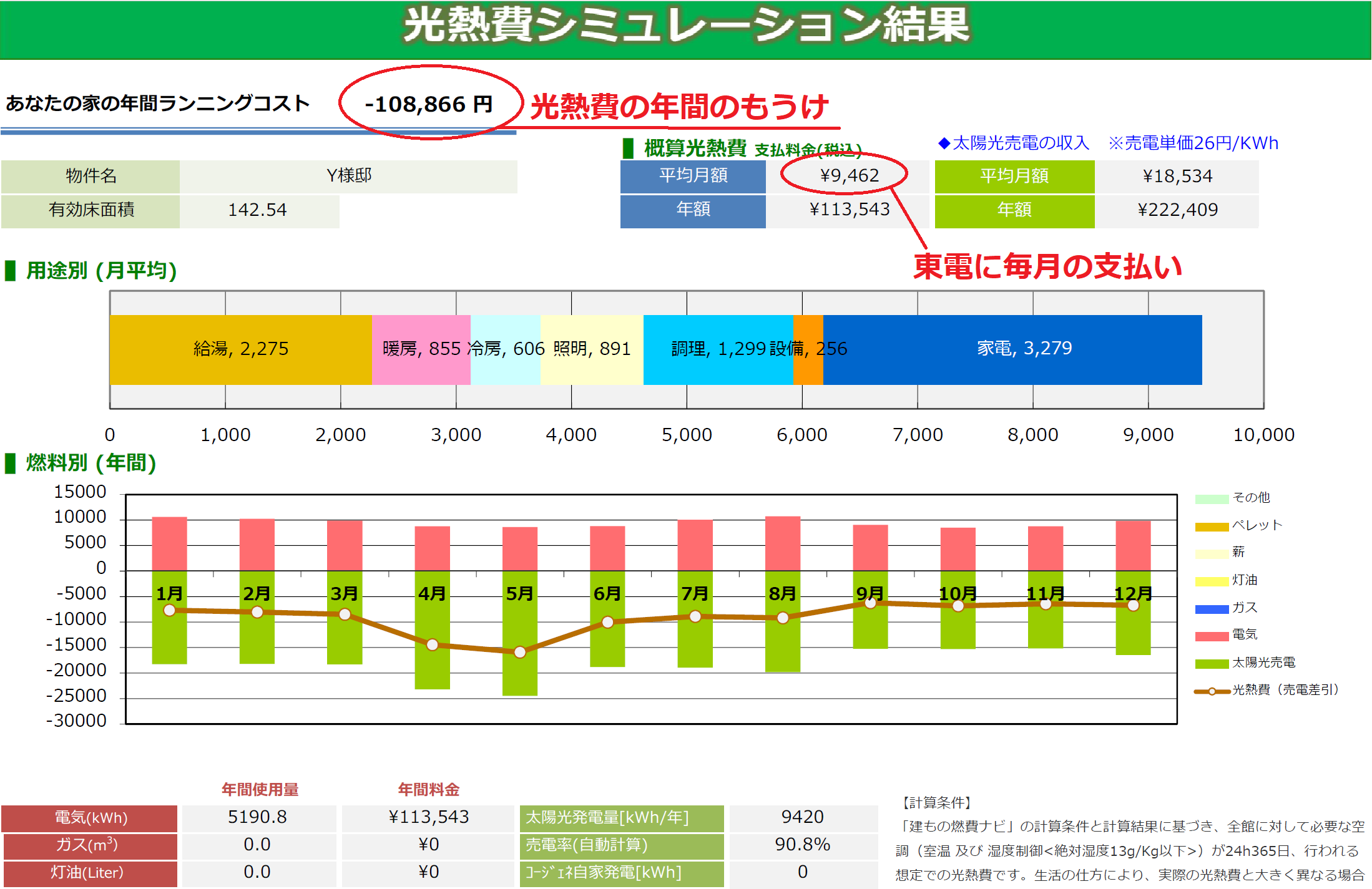Select the blue 年額 header cell
The width and height of the screenshot is (1372, 889).
tap(693, 210)
